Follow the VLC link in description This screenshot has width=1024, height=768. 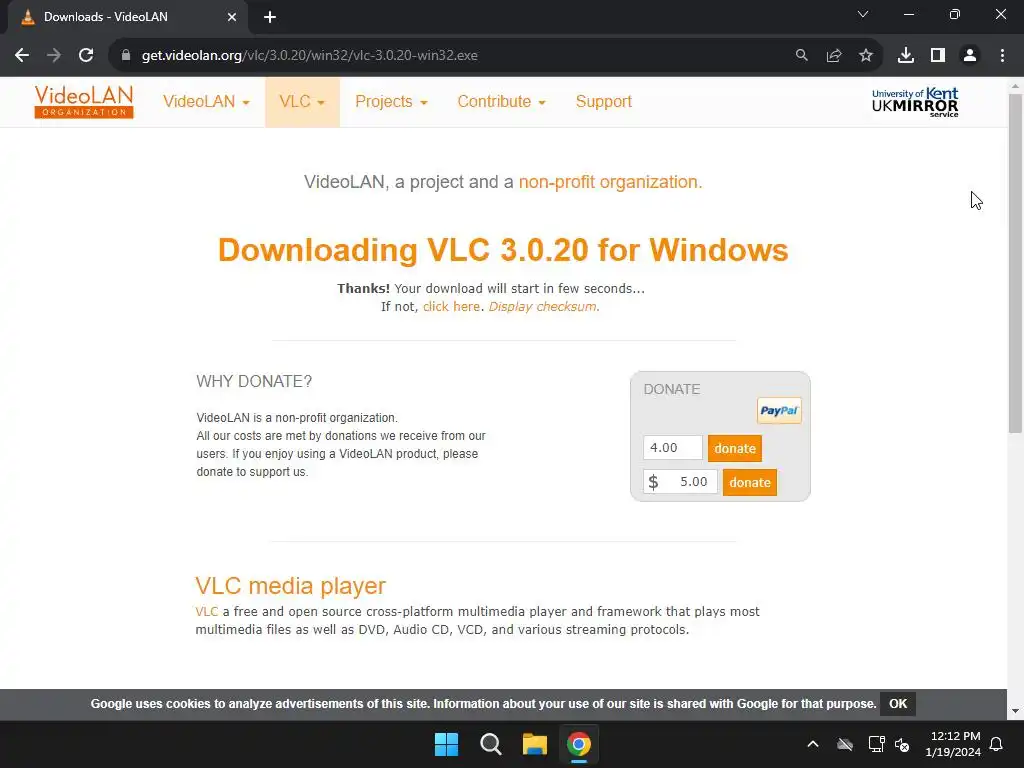[x=206, y=612]
